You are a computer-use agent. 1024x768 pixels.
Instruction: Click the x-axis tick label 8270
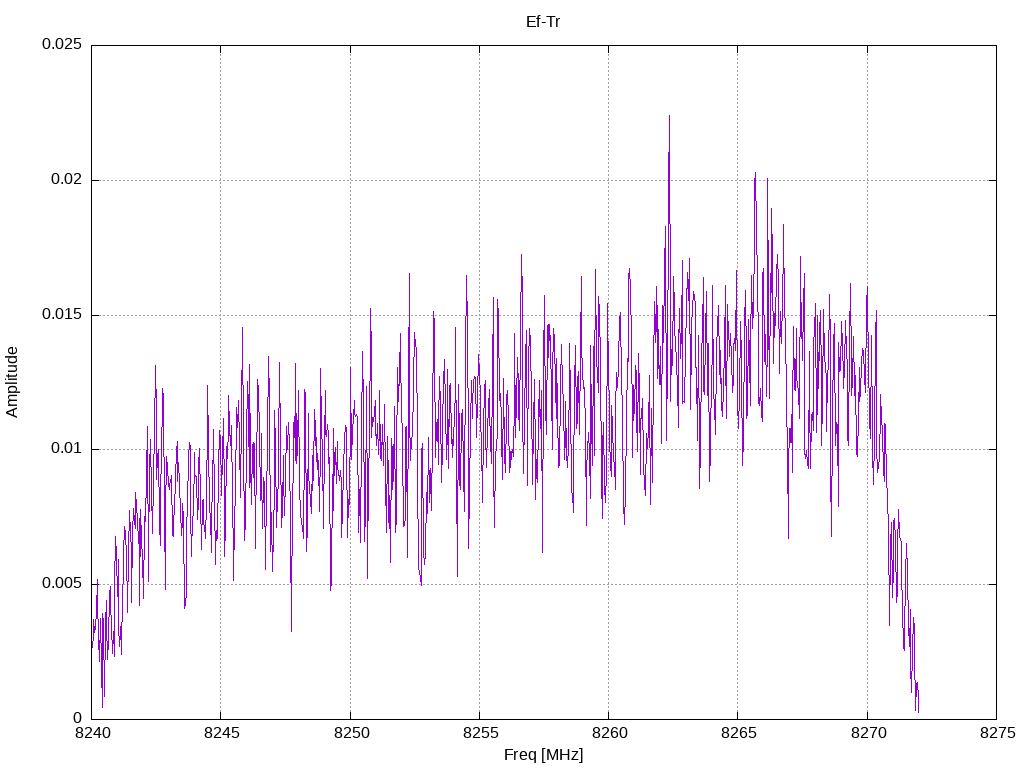click(868, 733)
